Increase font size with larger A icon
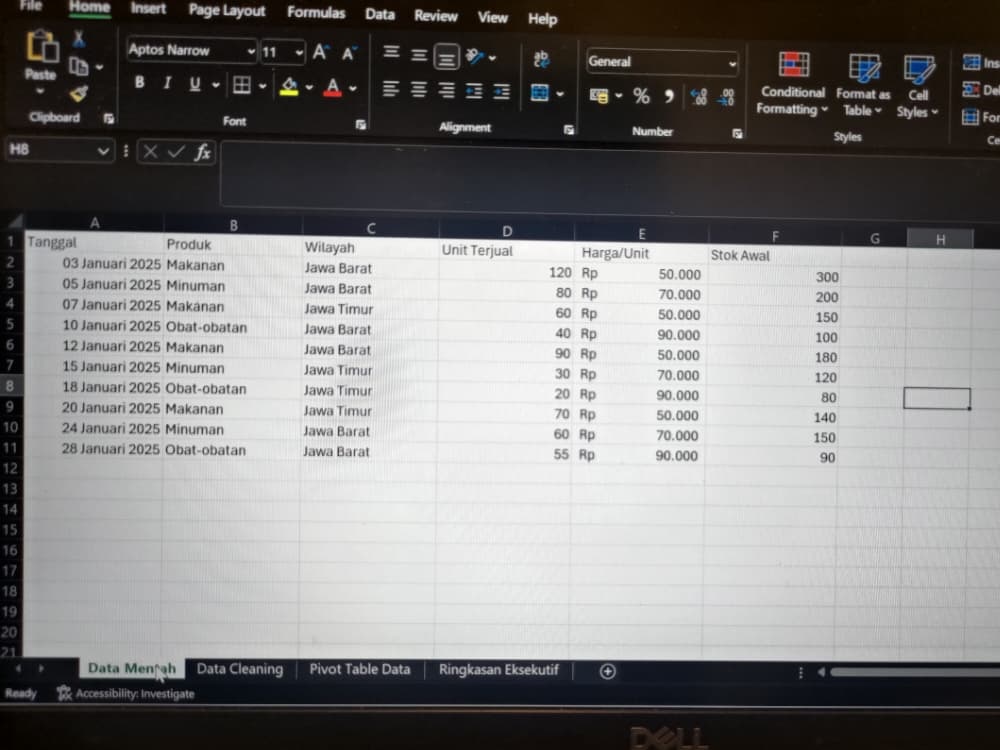 [320, 52]
